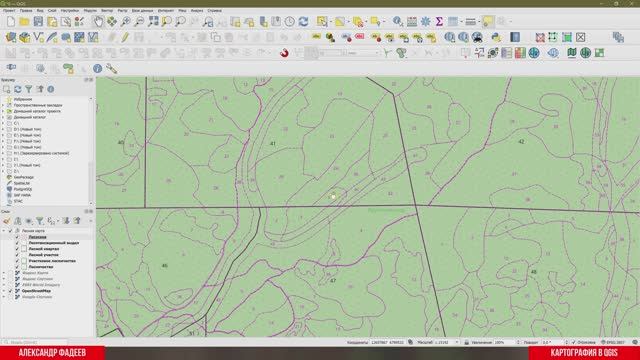
Task: Open the Слой menu
Action: pyautogui.click(x=52, y=11)
